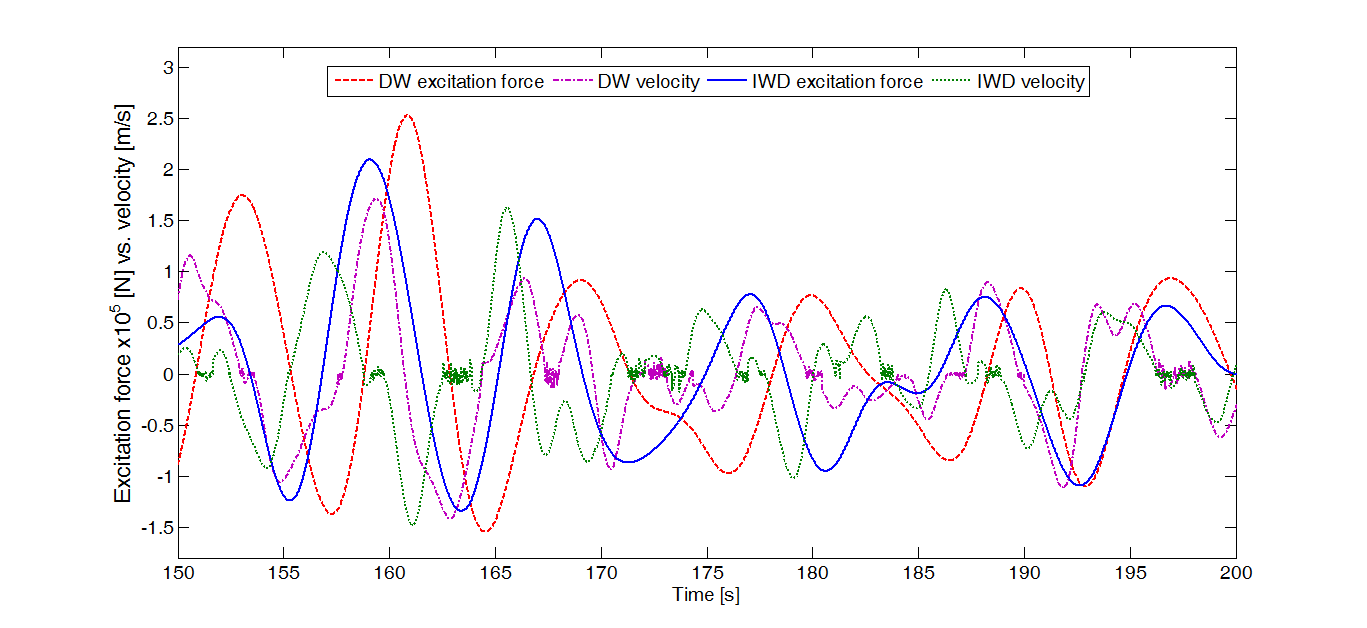Select the "Time [s]" x-axis label
Viewport: 1367px width, 628px height.
[706, 595]
